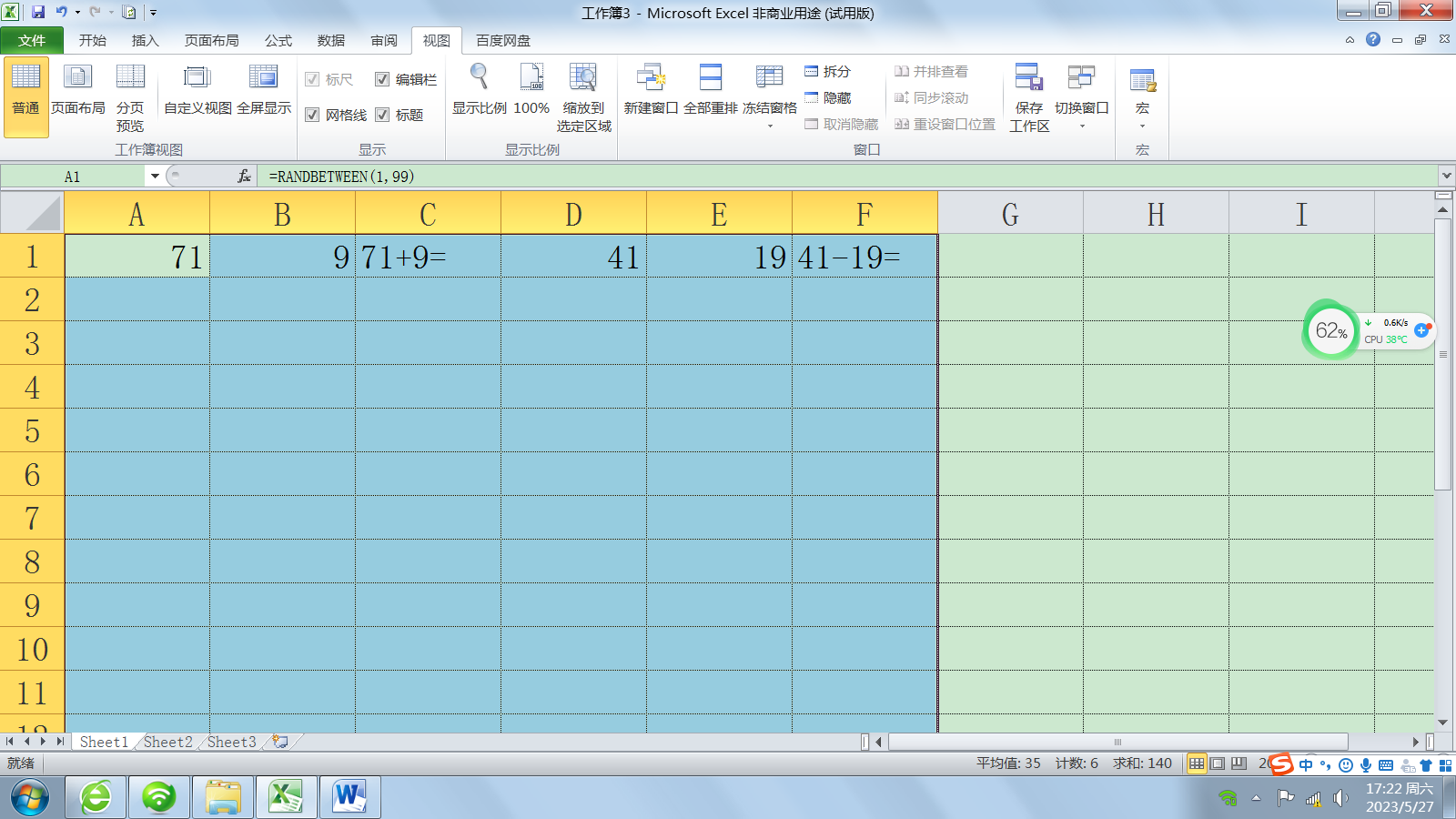
Task: Switch to the Review (审阅) tab
Action: 383,40
